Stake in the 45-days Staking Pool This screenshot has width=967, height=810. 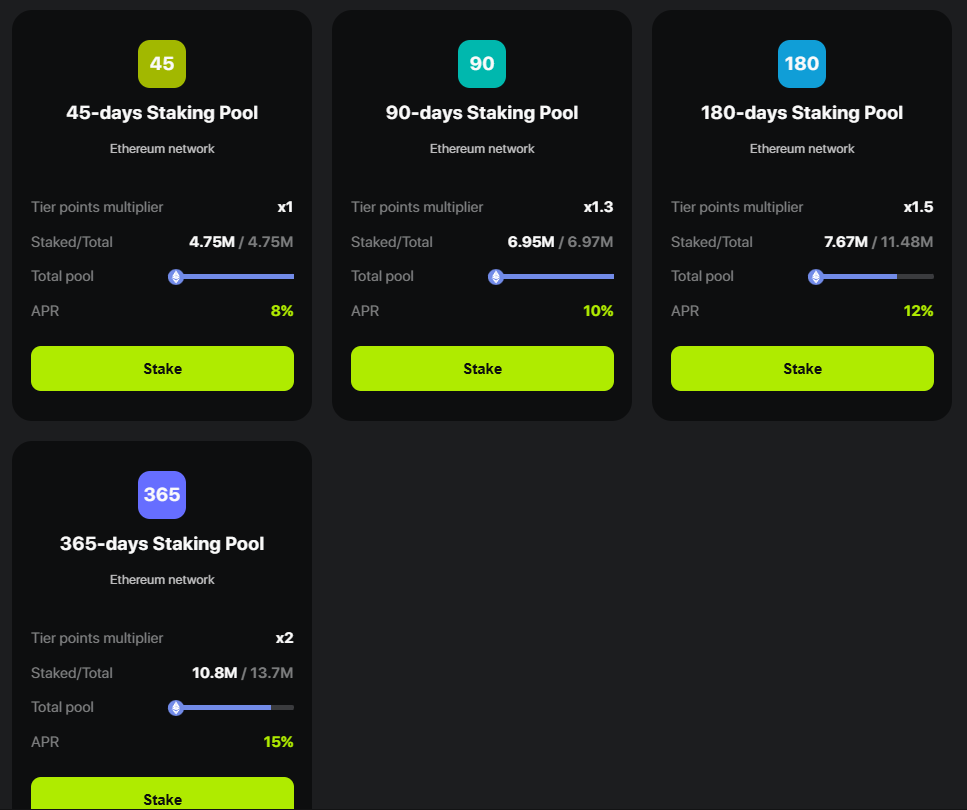[x=162, y=368]
